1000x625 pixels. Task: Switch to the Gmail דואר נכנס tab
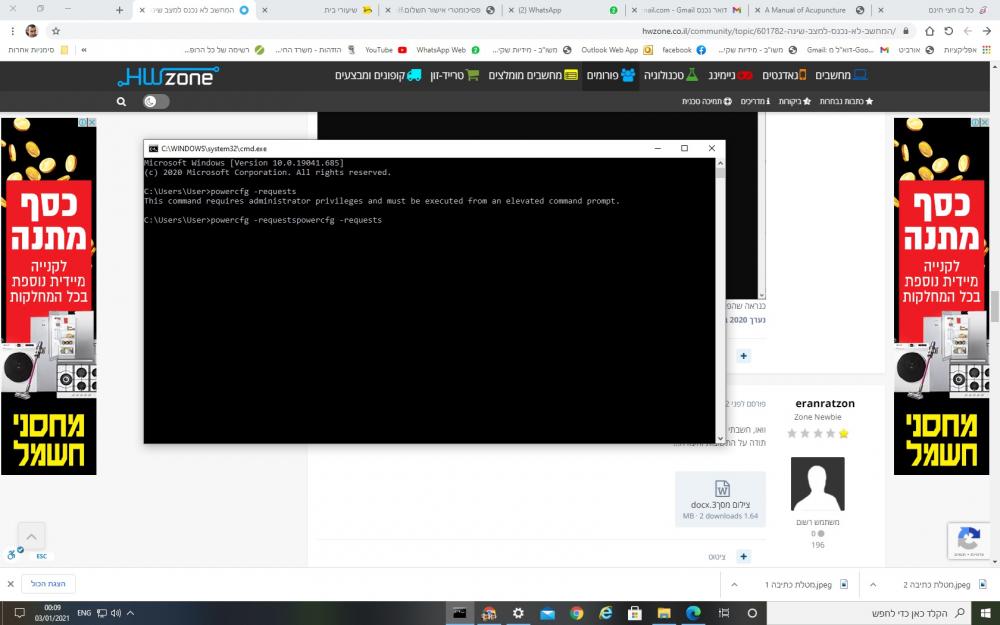688,10
